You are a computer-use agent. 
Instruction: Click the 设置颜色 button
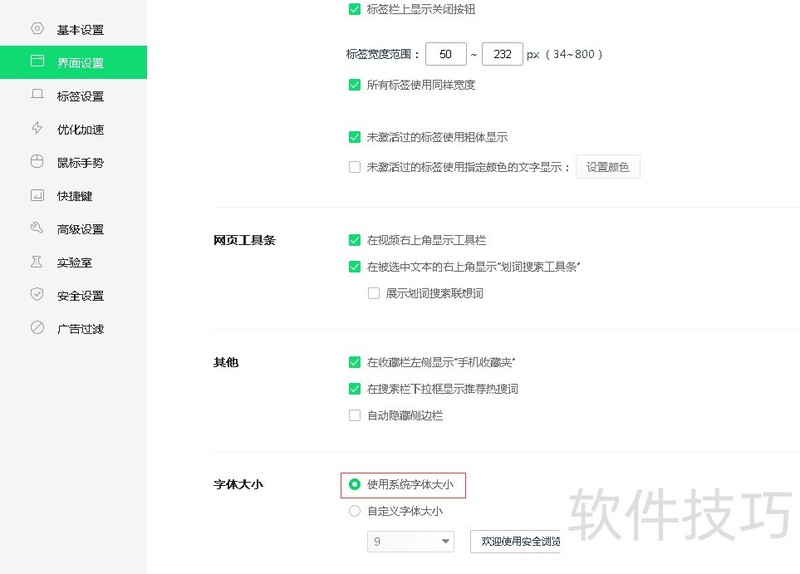click(x=607, y=167)
